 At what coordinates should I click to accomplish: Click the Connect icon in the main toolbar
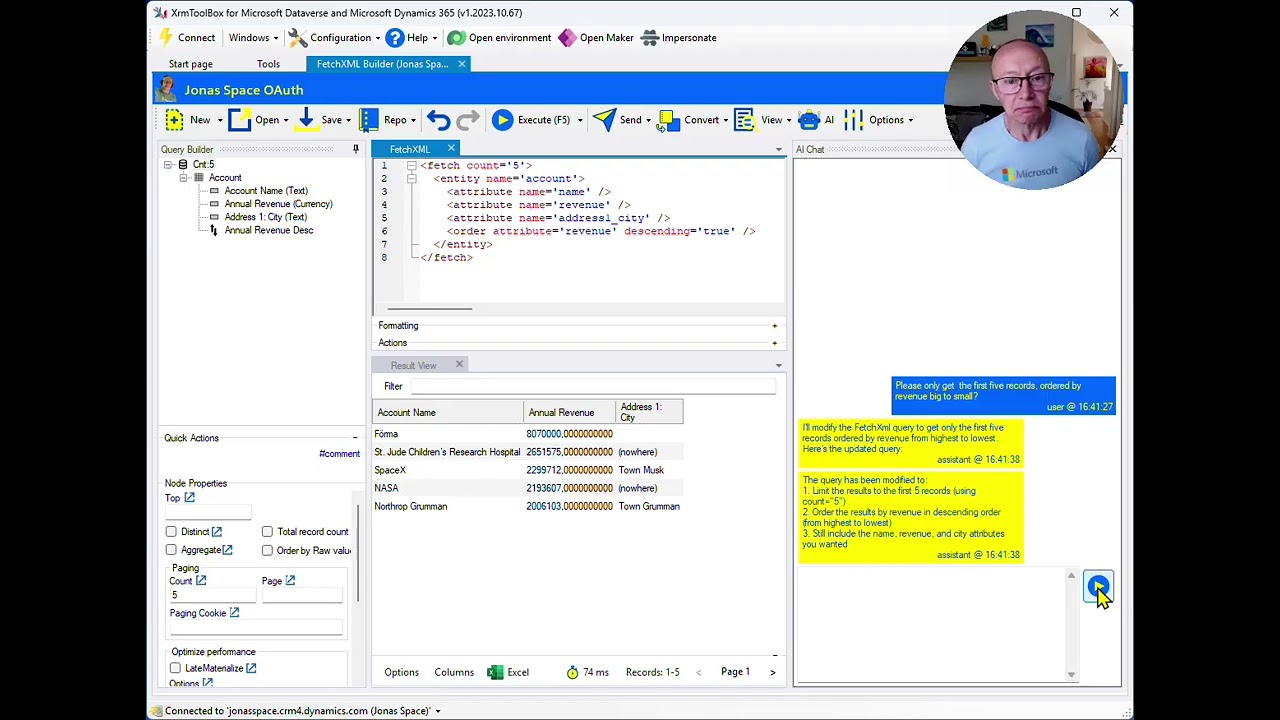click(165, 38)
